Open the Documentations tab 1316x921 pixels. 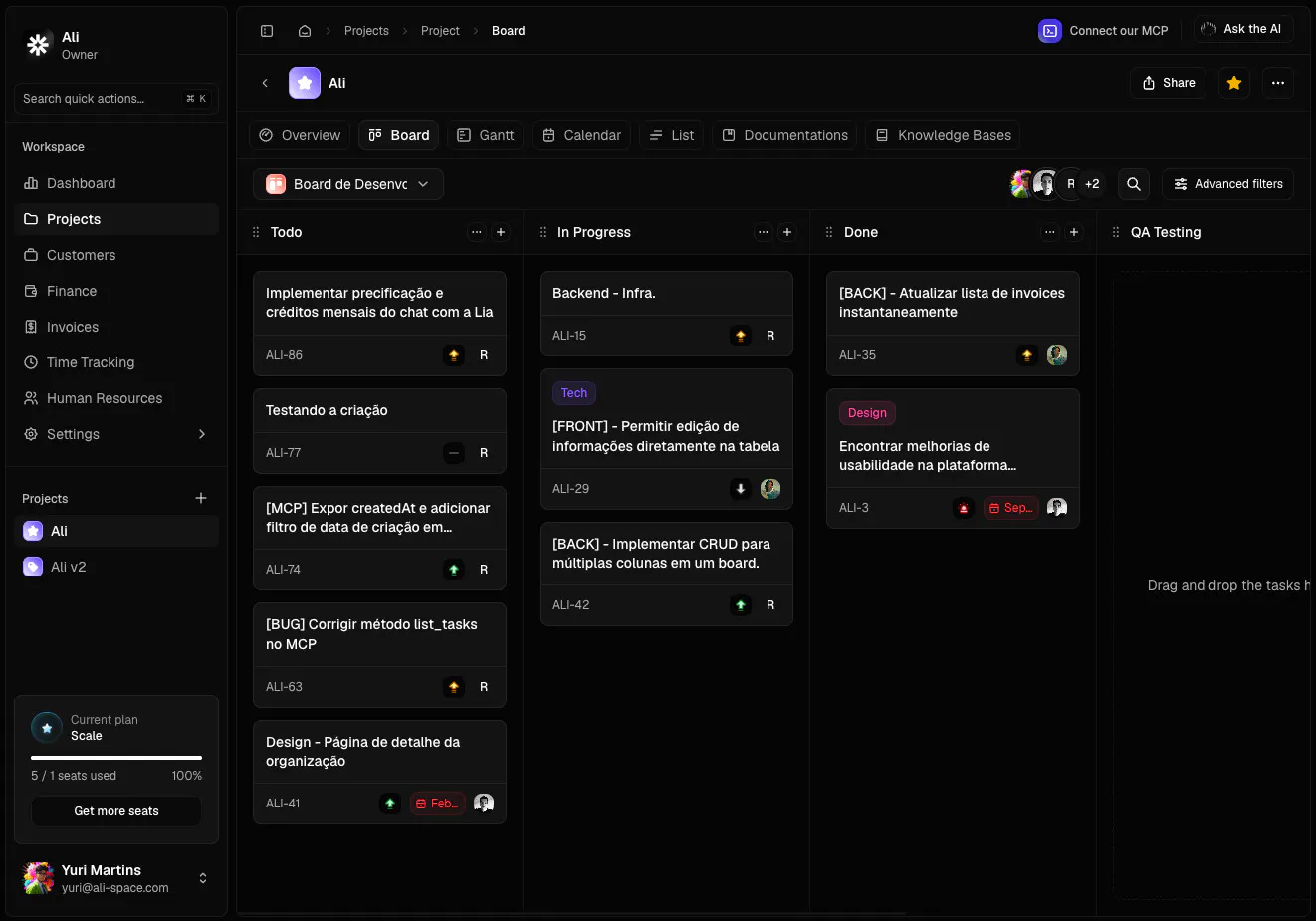785,135
